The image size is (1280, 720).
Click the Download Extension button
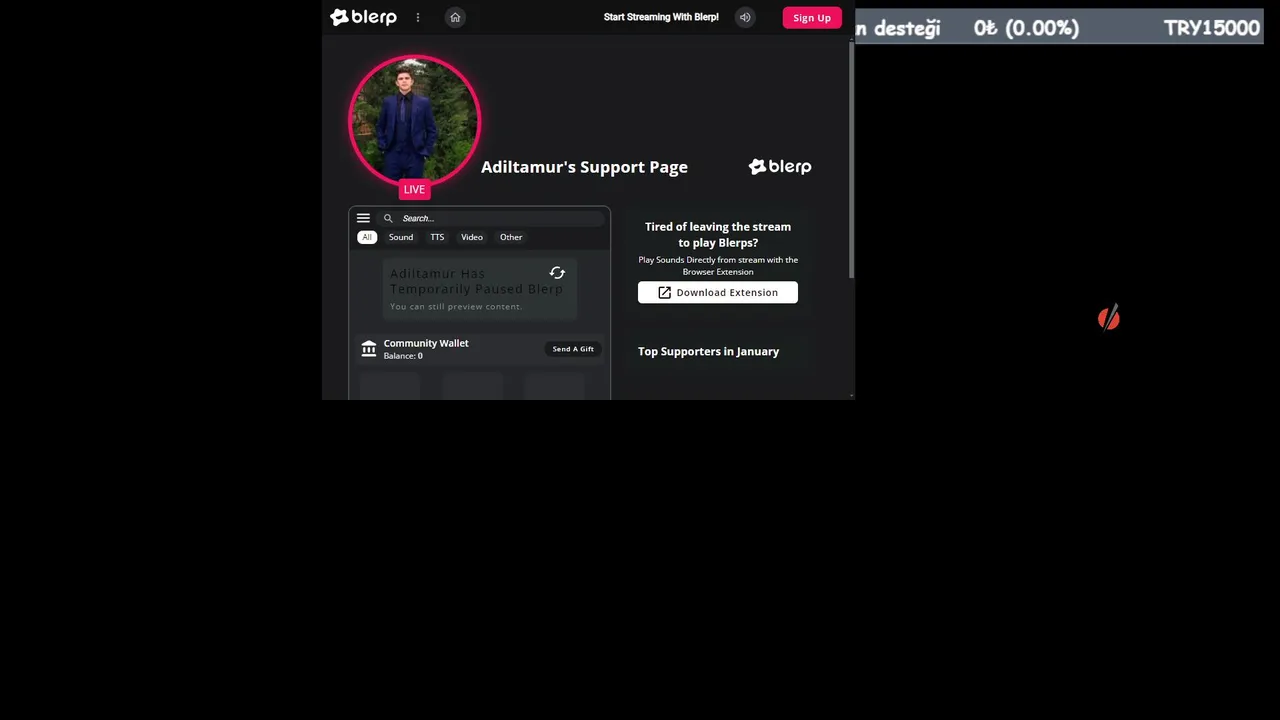click(x=718, y=292)
